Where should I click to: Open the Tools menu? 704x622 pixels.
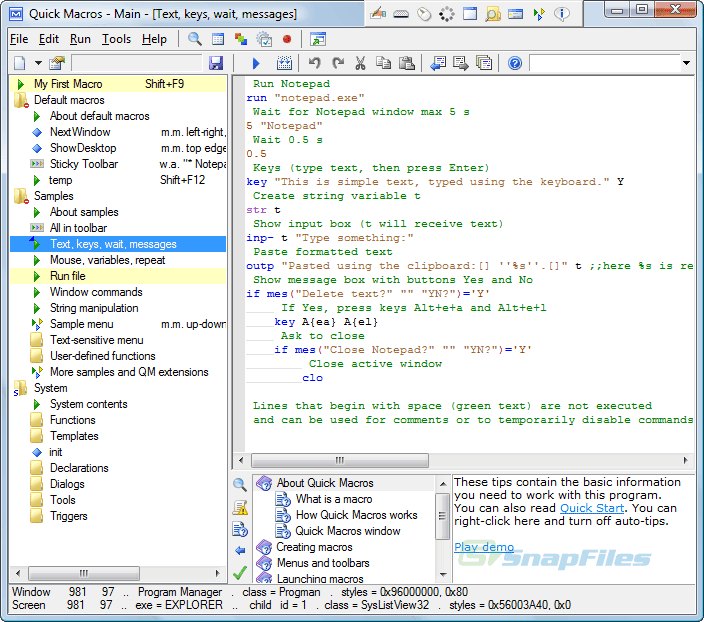[x=116, y=40]
